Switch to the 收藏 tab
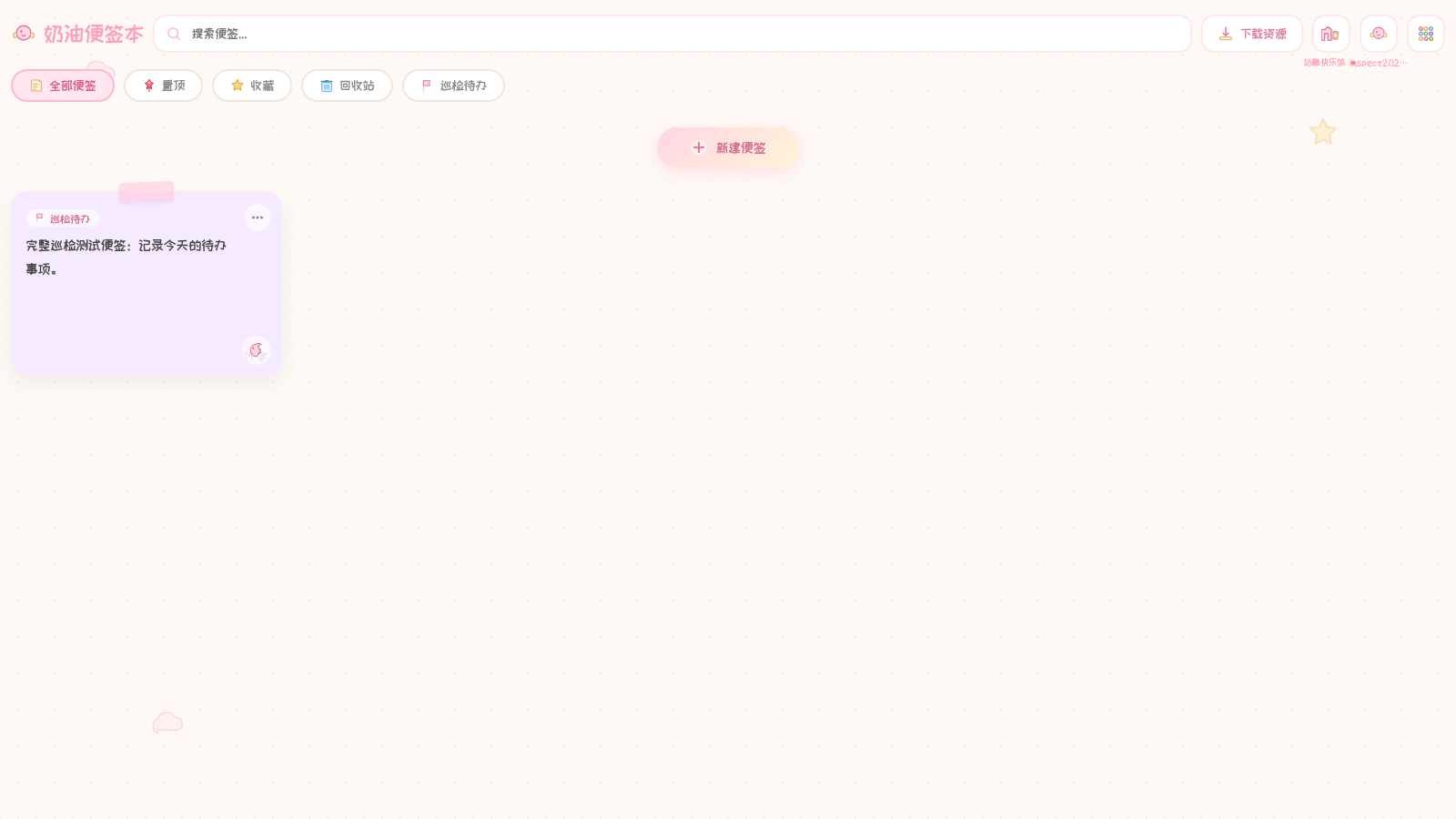The height and width of the screenshot is (819, 1456). (x=252, y=86)
